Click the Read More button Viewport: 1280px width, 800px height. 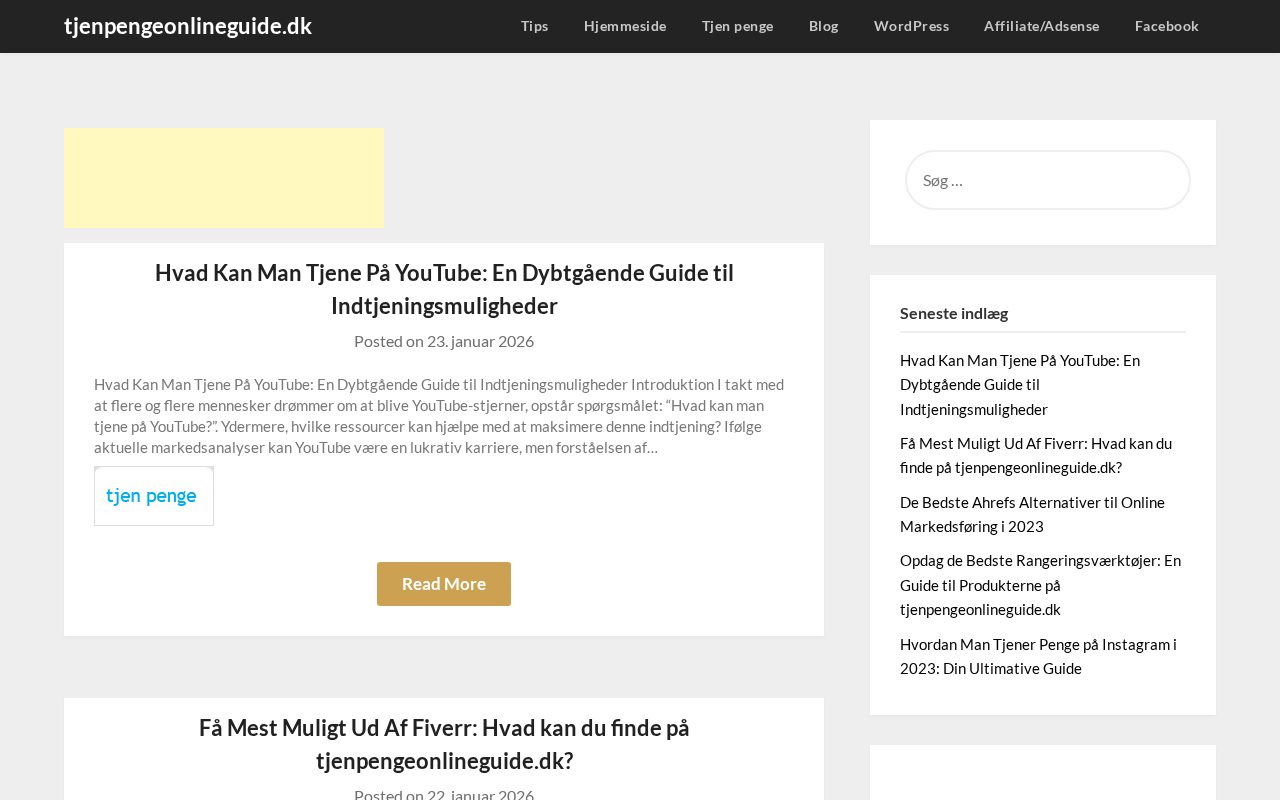[444, 584]
